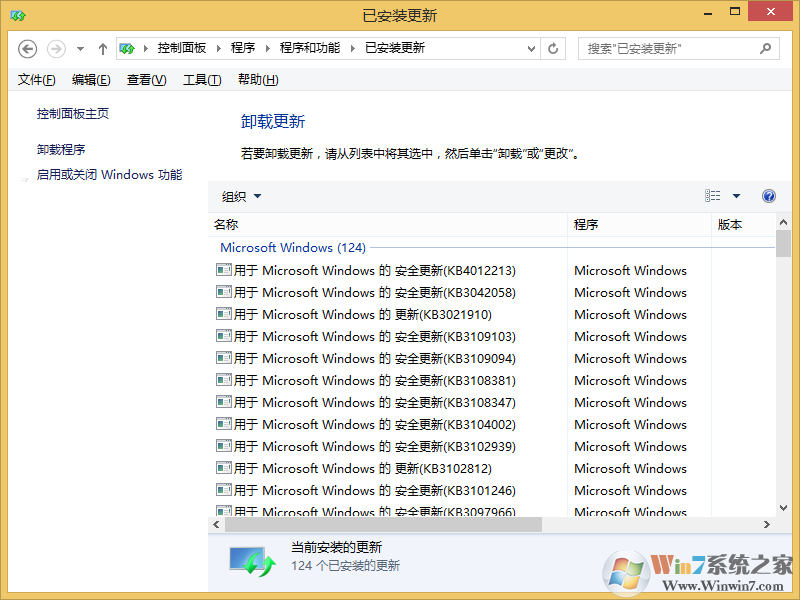Click the search magnifier in the search box
Image resolution: width=800 pixels, height=600 pixels.
765,48
